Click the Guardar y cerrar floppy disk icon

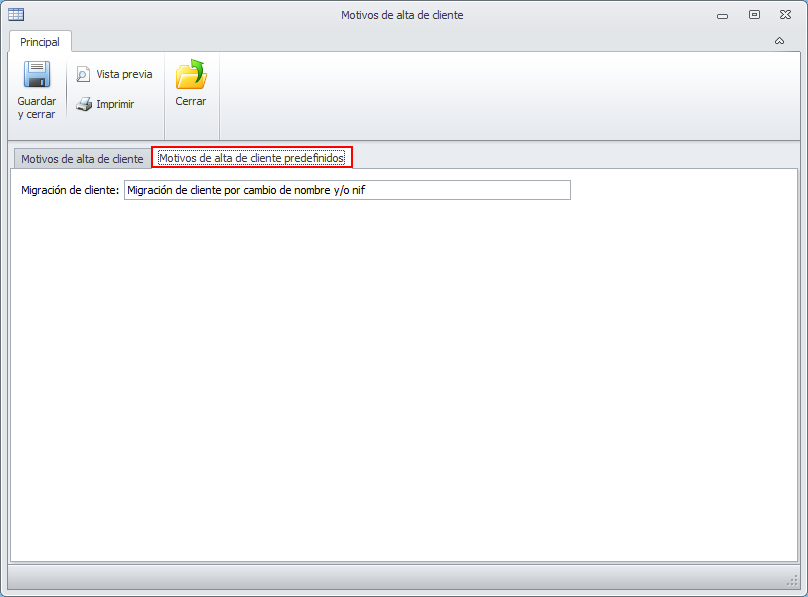tap(37, 74)
